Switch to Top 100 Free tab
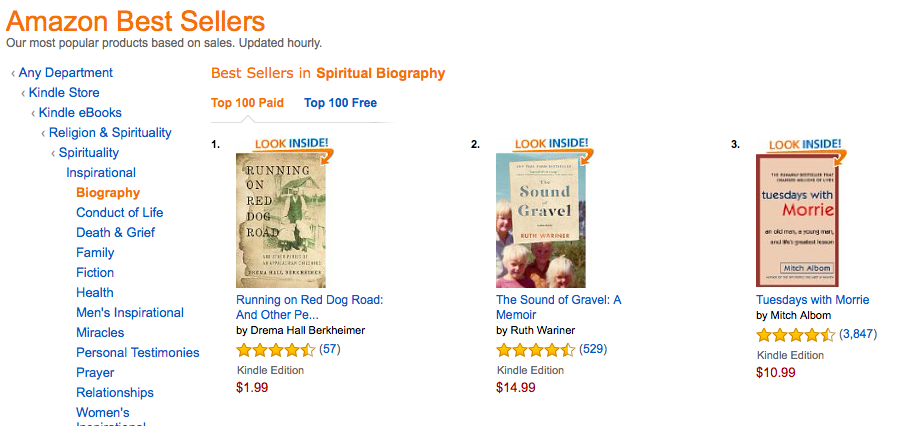 (340, 103)
